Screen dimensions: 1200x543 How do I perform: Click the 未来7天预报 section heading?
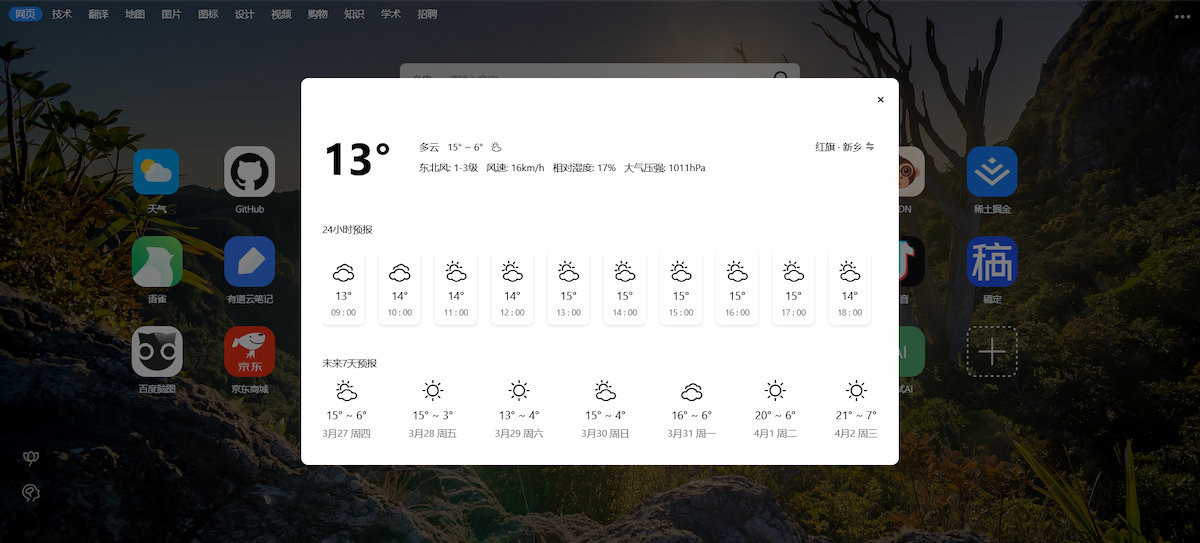pyautogui.click(x=349, y=363)
